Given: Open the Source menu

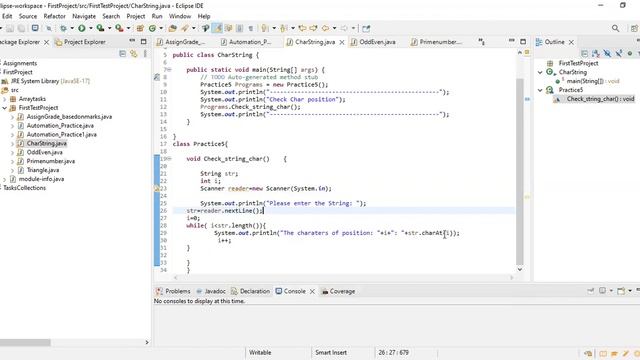Looking at the screenshot, I should coord(28,16).
